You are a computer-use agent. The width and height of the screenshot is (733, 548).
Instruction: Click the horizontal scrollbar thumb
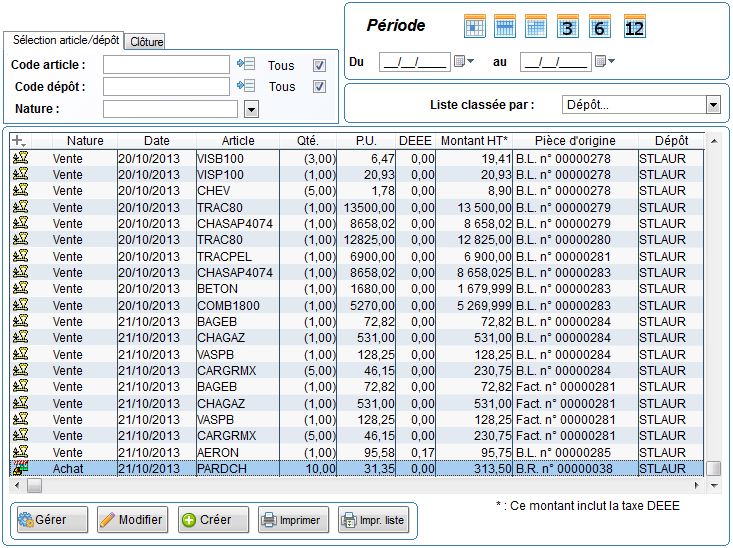coord(34,486)
